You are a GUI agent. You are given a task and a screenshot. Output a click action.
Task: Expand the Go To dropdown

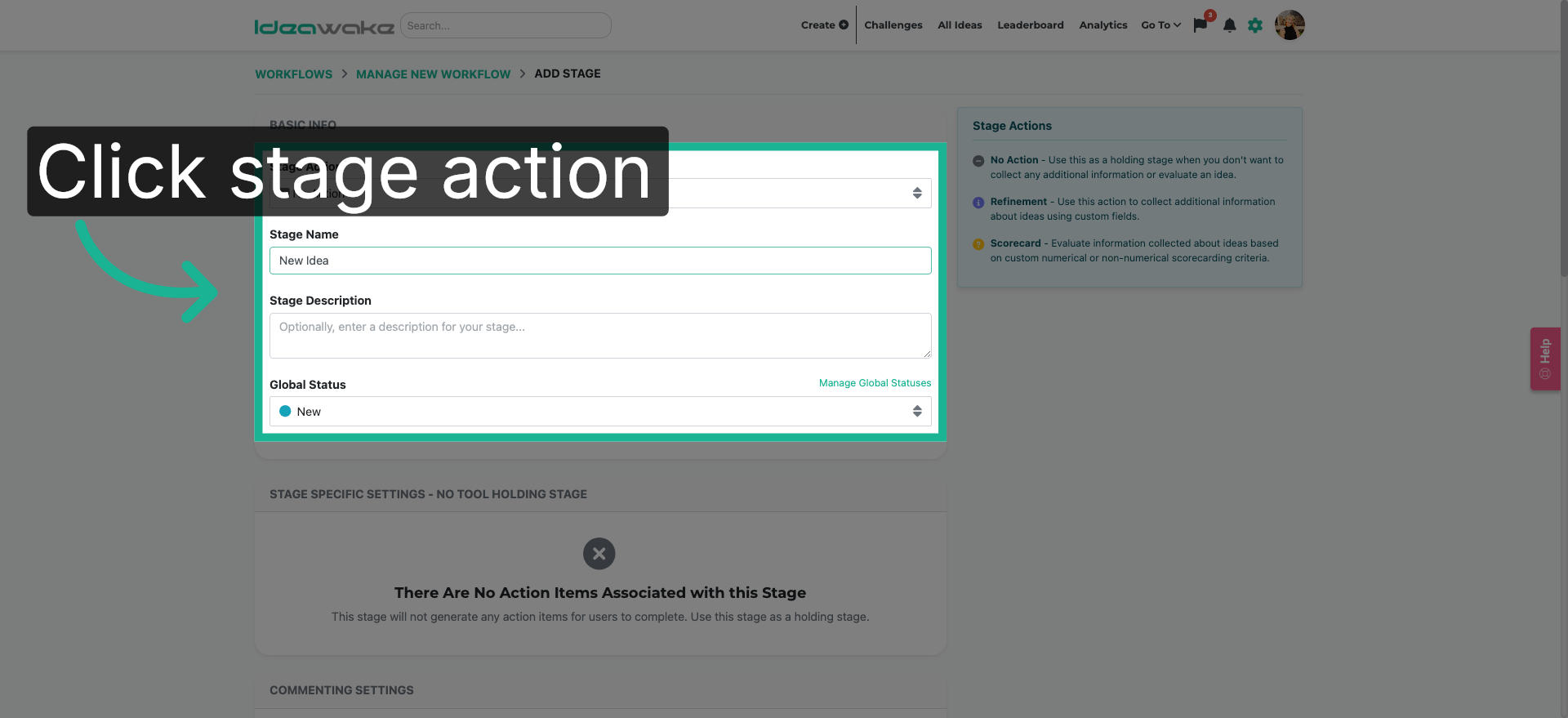pyautogui.click(x=1160, y=25)
